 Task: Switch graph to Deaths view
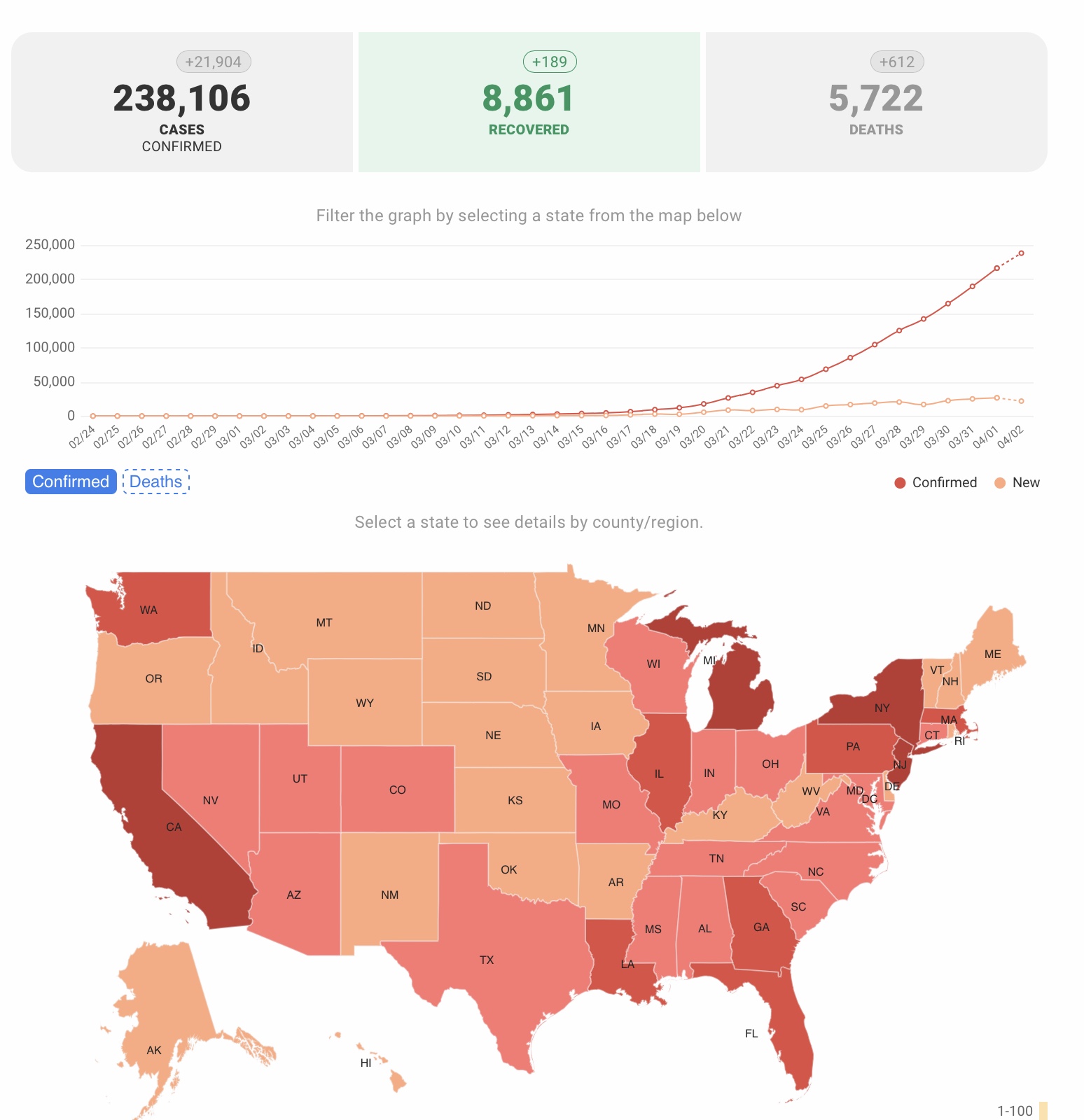[156, 482]
